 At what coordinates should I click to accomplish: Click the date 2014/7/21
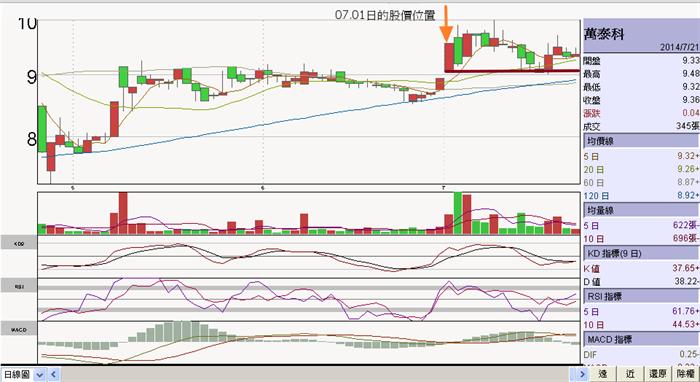click(679, 47)
